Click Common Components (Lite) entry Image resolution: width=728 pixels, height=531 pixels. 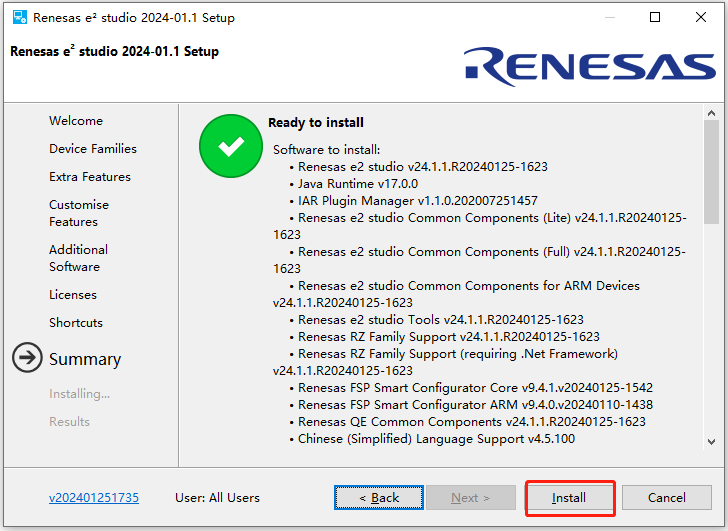(x=480, y=226)
